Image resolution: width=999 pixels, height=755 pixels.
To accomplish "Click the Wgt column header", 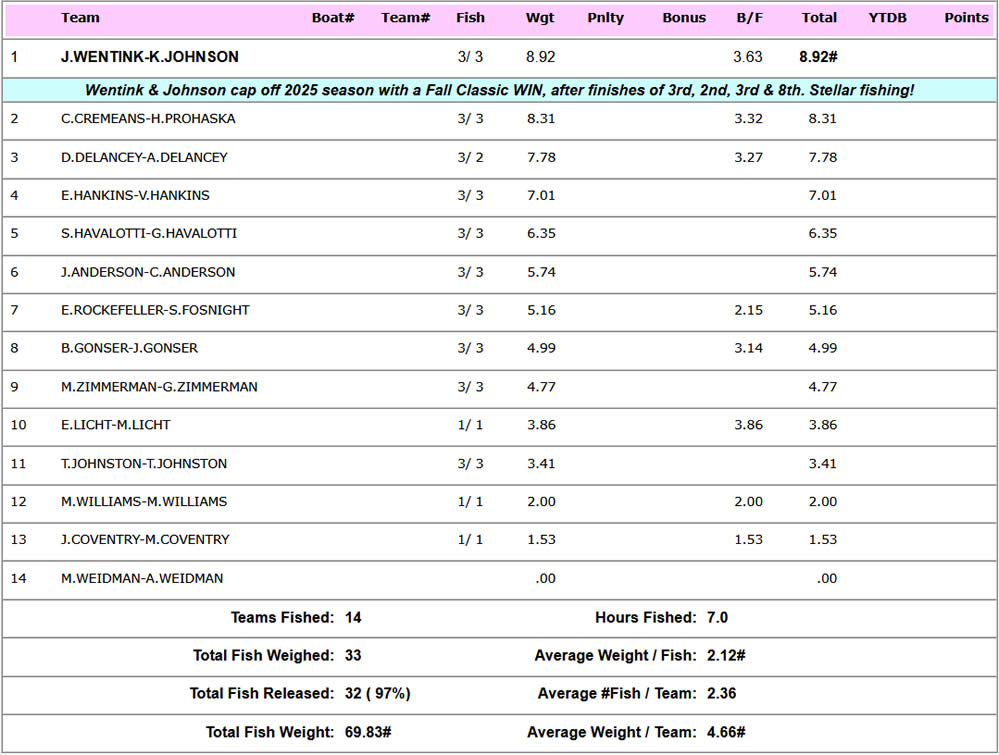I will coord(540,17).
